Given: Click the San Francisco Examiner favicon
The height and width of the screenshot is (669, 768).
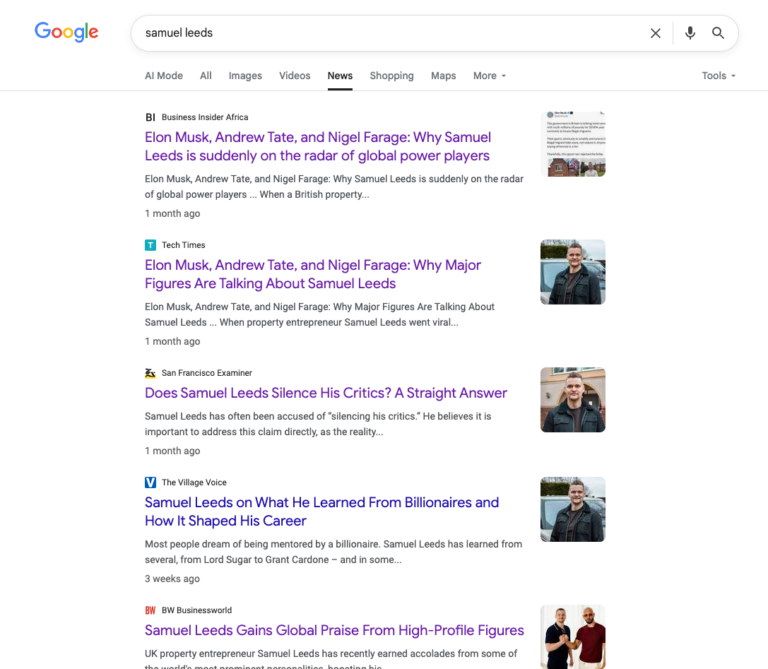Looking at the screenshot, I should 150,373.
